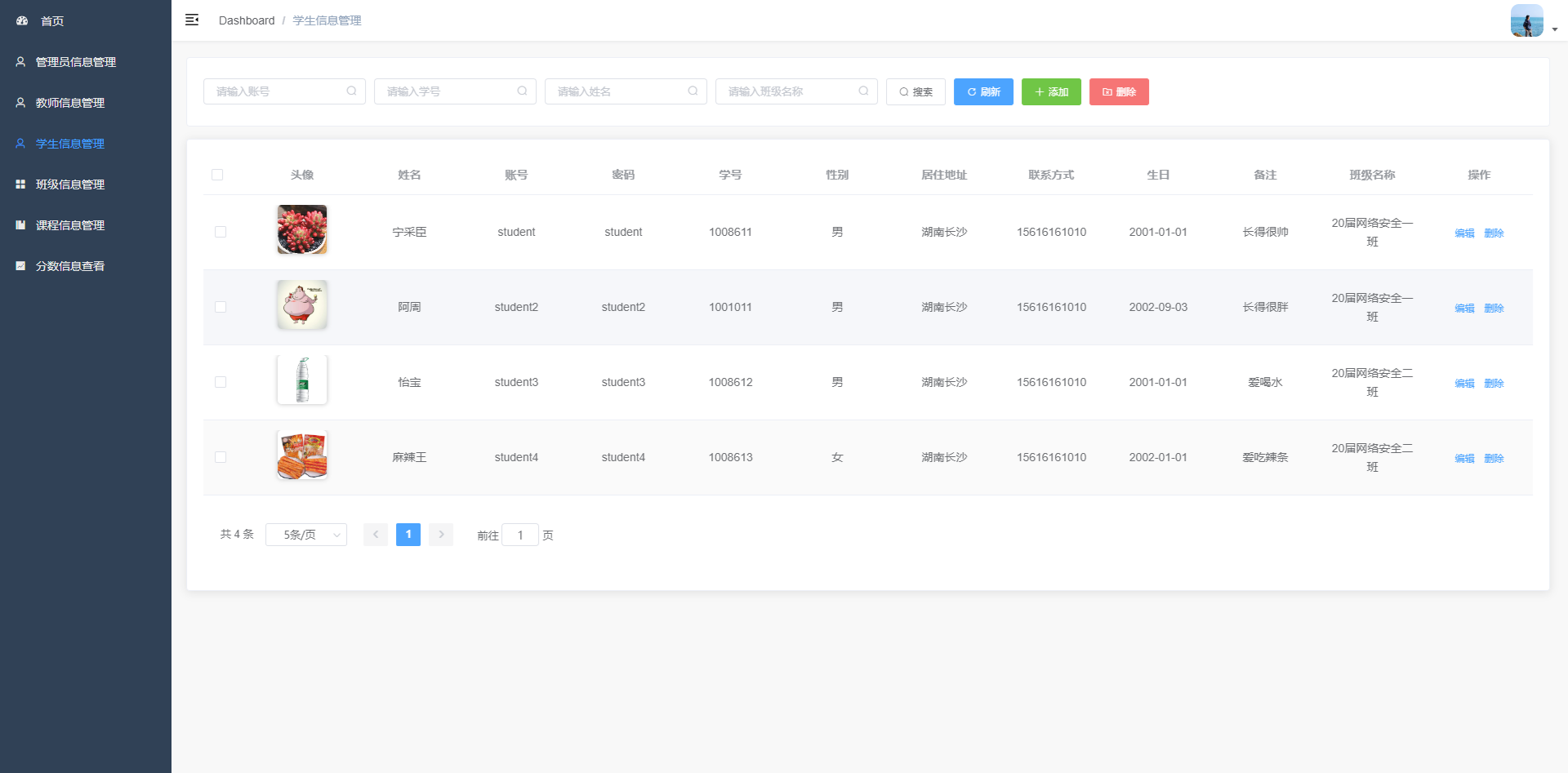Click the green 添加 button
The width and height of the screenshot is (1568, 773).
1051,91
